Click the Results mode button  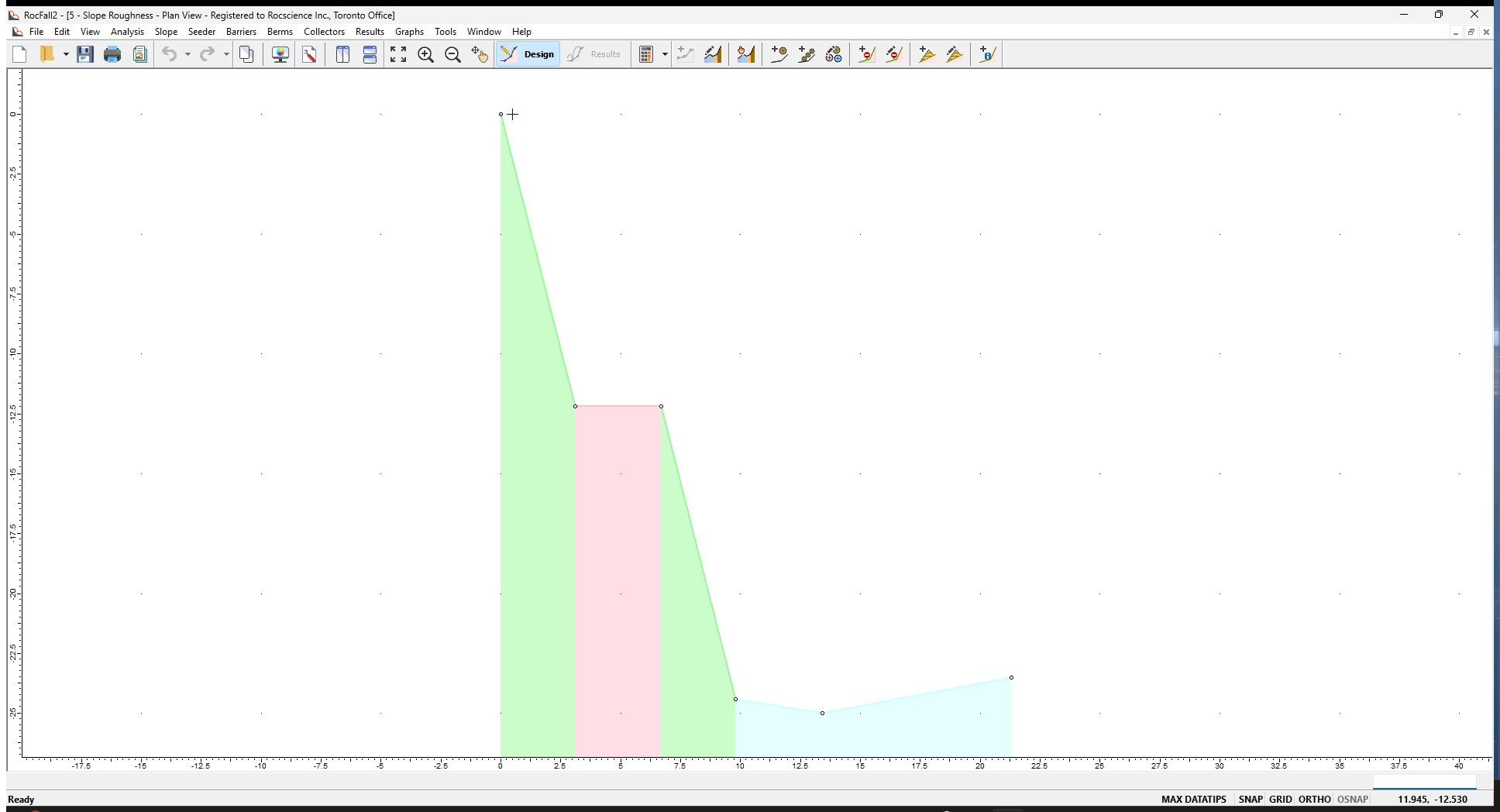pos(595,54)
